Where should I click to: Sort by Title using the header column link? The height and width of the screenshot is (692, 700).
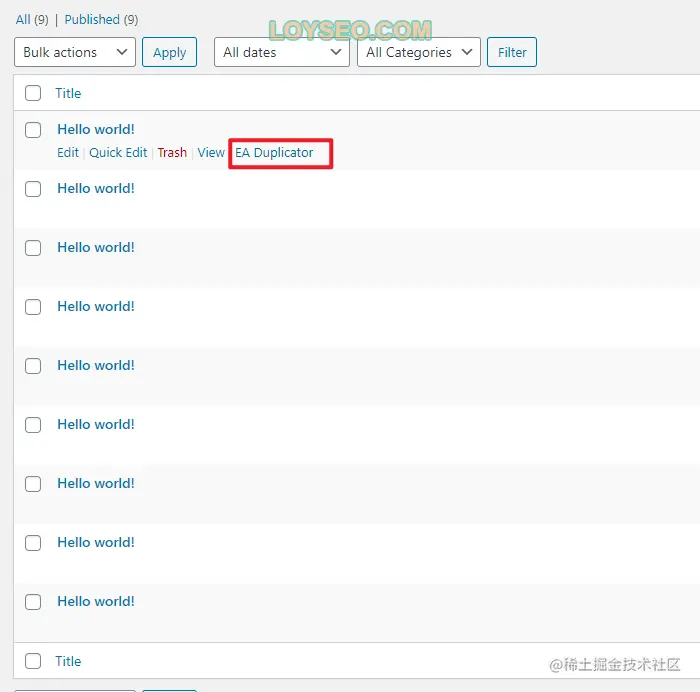[68, 93]
